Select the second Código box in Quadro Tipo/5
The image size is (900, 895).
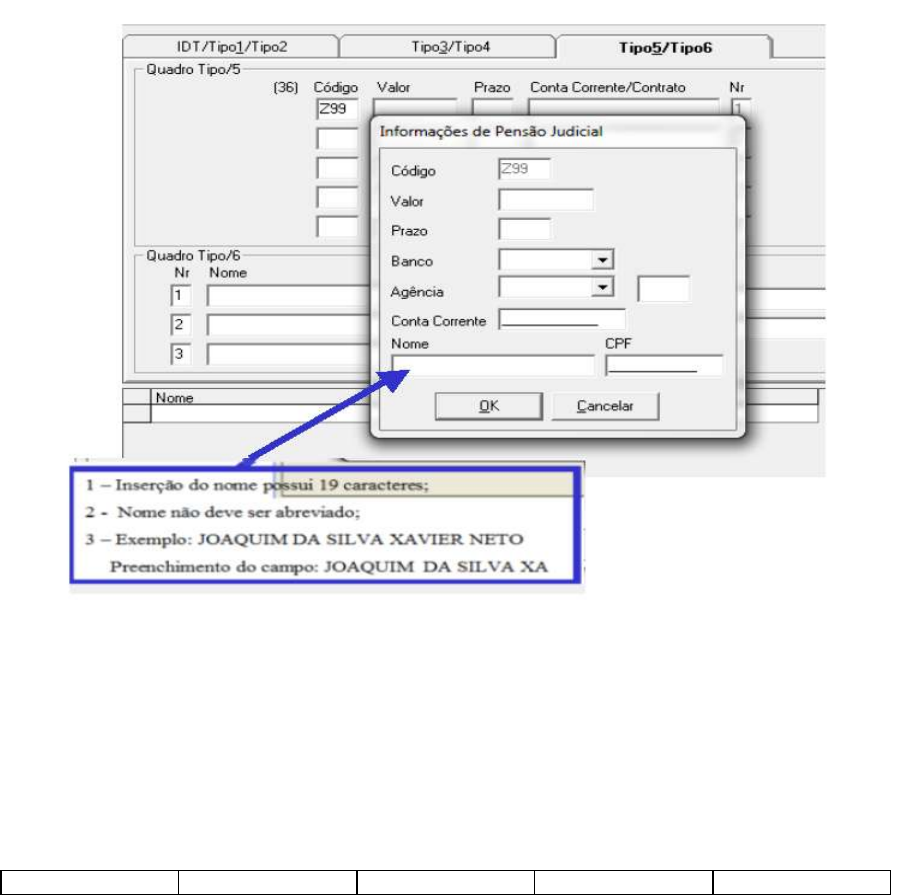coord(336,139)
